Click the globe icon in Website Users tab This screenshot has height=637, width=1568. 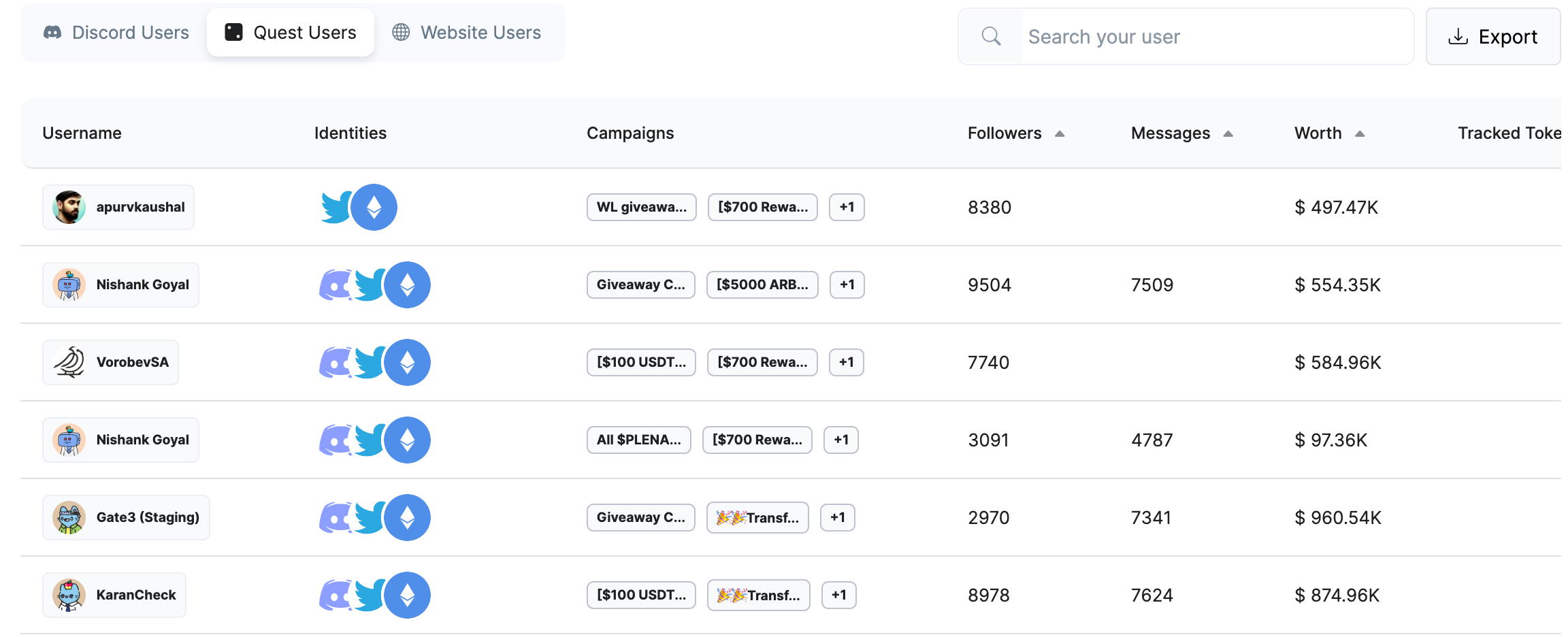coord(401,32)
